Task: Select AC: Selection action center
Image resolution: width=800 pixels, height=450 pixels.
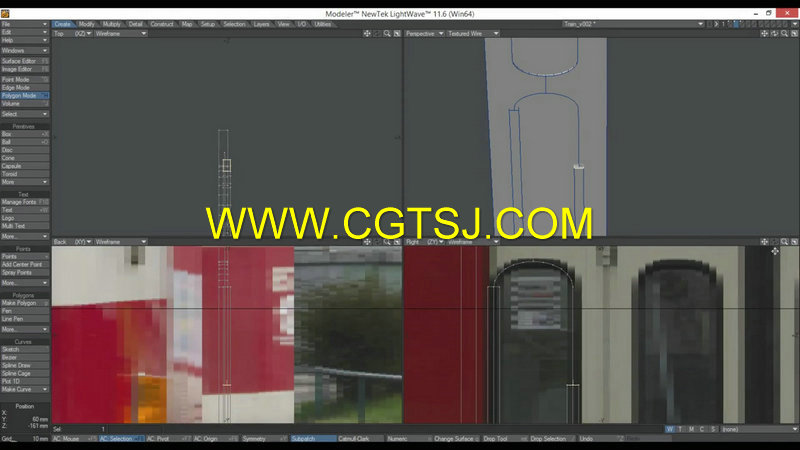Action: coord(121,439)
